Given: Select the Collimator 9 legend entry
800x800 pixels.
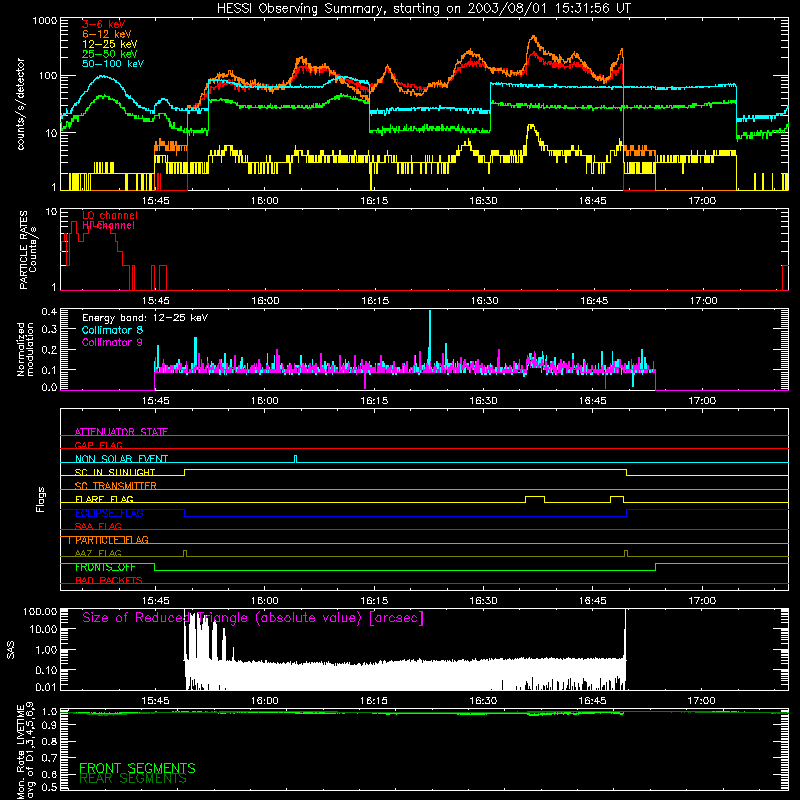Looking at the screenshot, I should click(112, 342).
